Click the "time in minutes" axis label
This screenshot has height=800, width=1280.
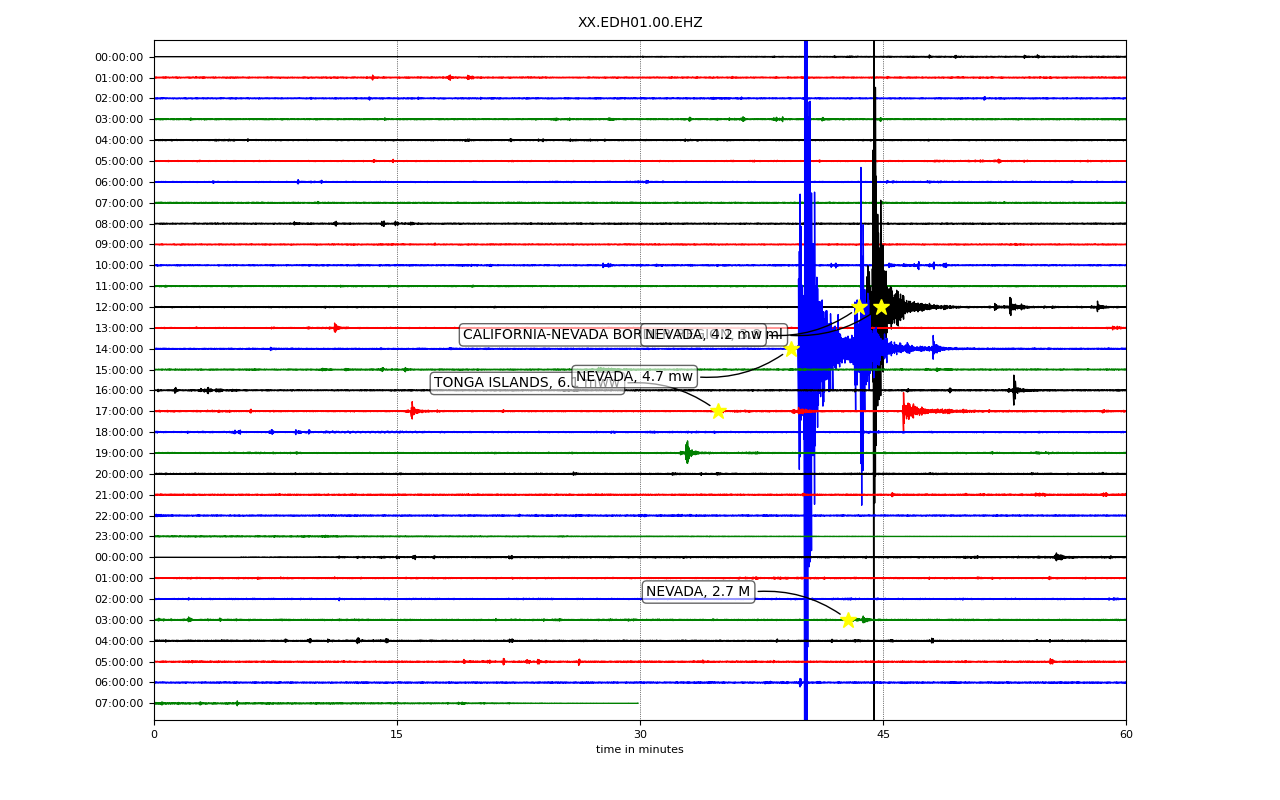pos(640,750)
